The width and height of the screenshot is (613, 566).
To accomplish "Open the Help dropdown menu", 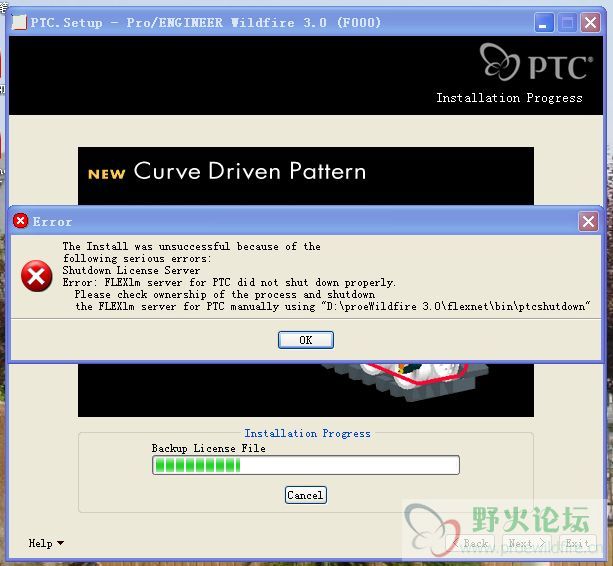I will pos(46,543).
